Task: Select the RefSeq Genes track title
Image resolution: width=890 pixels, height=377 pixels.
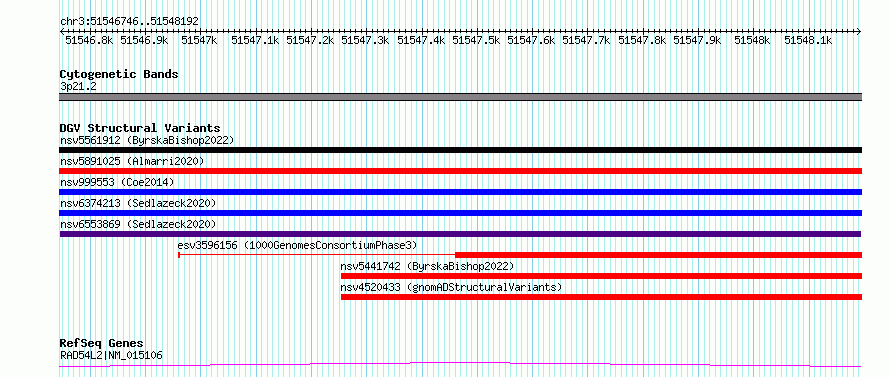Action: [x=102, y=344]
